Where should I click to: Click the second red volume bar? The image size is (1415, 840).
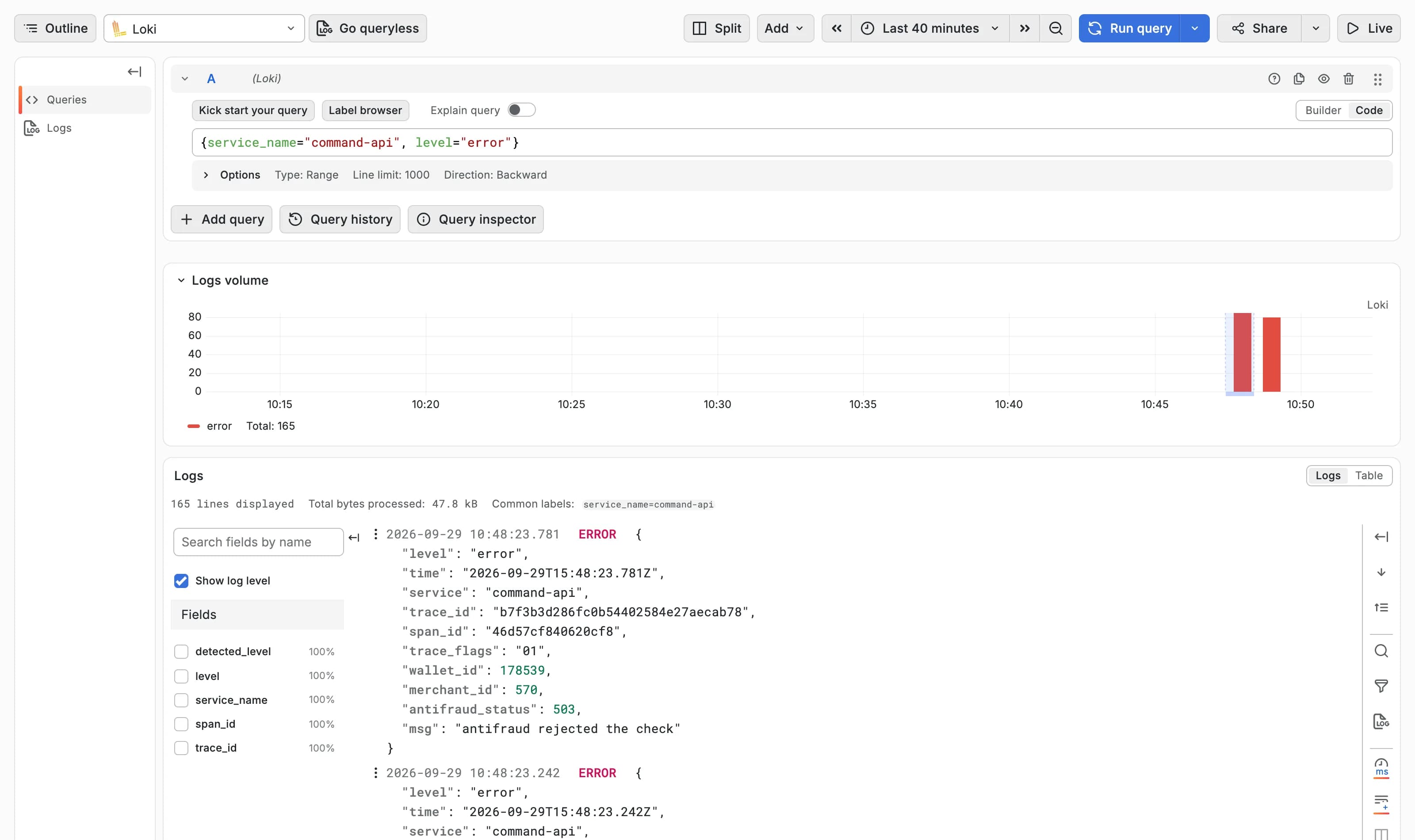[x=1271, y=354]
